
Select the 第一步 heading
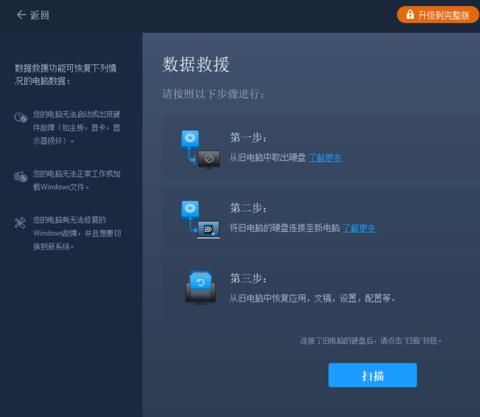(248, 137)
